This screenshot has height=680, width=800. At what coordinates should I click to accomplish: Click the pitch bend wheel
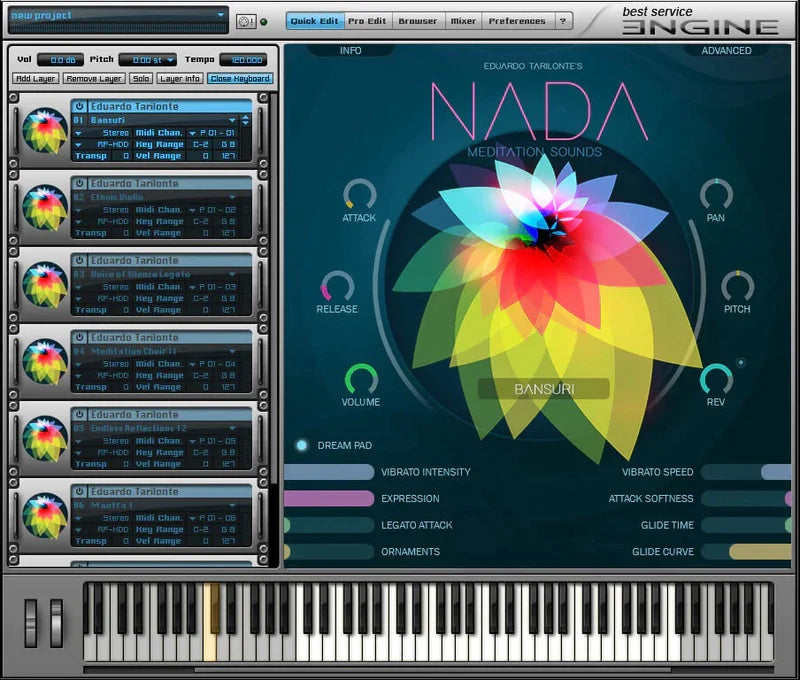click(31, 623)
